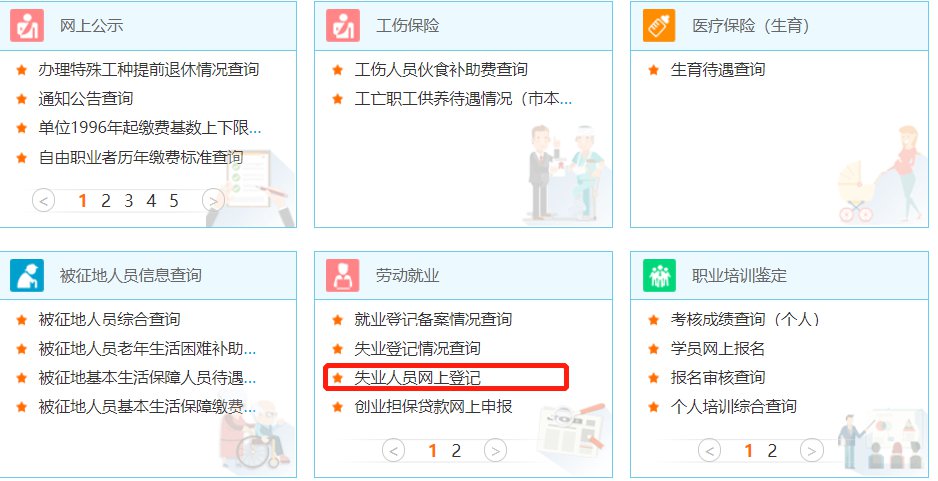The width and height of the screenshot is (938, 481).
Task: Click the green 职业培训鉴定 people icon
Action: (x=659, y=275)
